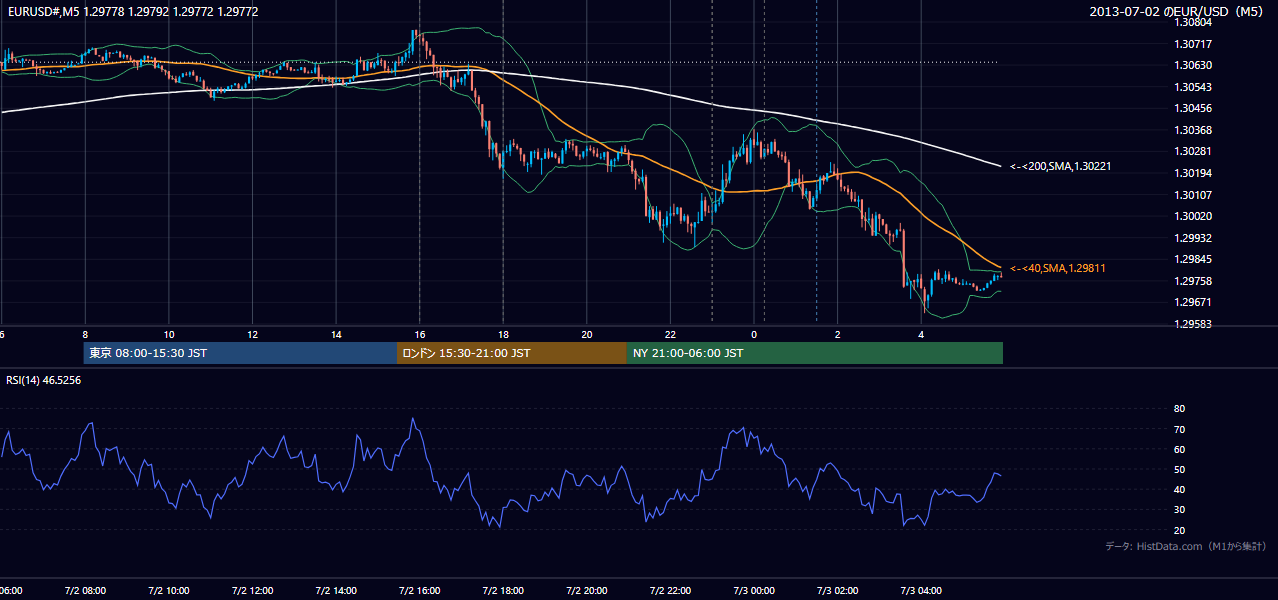
Task: Click price axis value 1.29932
Action: click(x=1193, y=238)
